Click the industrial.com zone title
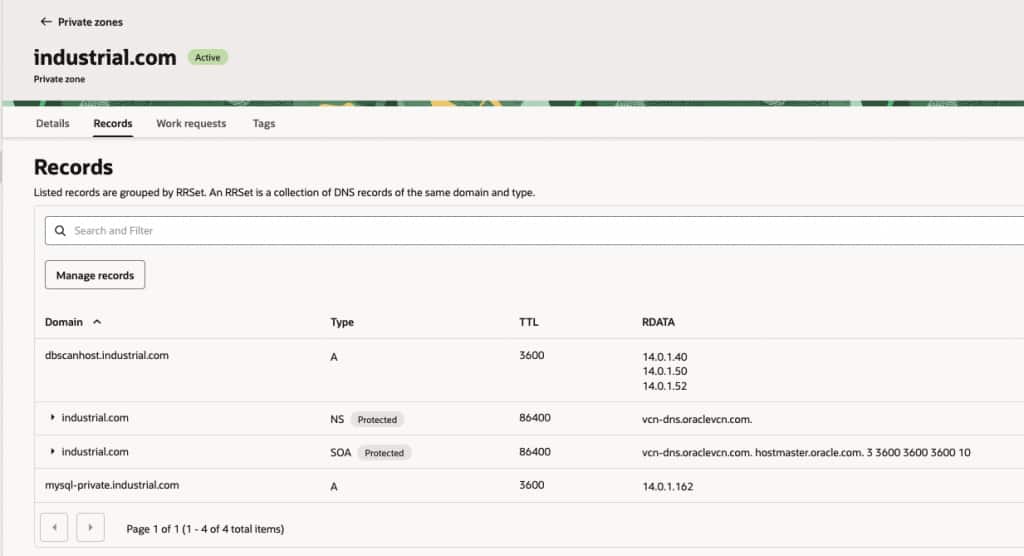The height and width of the screenshot is (556, 1024). 105,57
